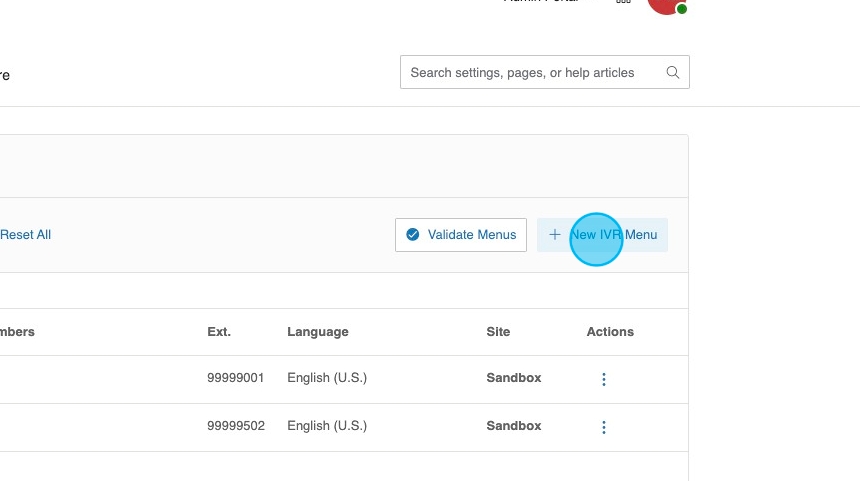The height and width of the screenshot is (481, 860).
Task: Click the magnifier icon in the search box
Action: coord(673,72)
